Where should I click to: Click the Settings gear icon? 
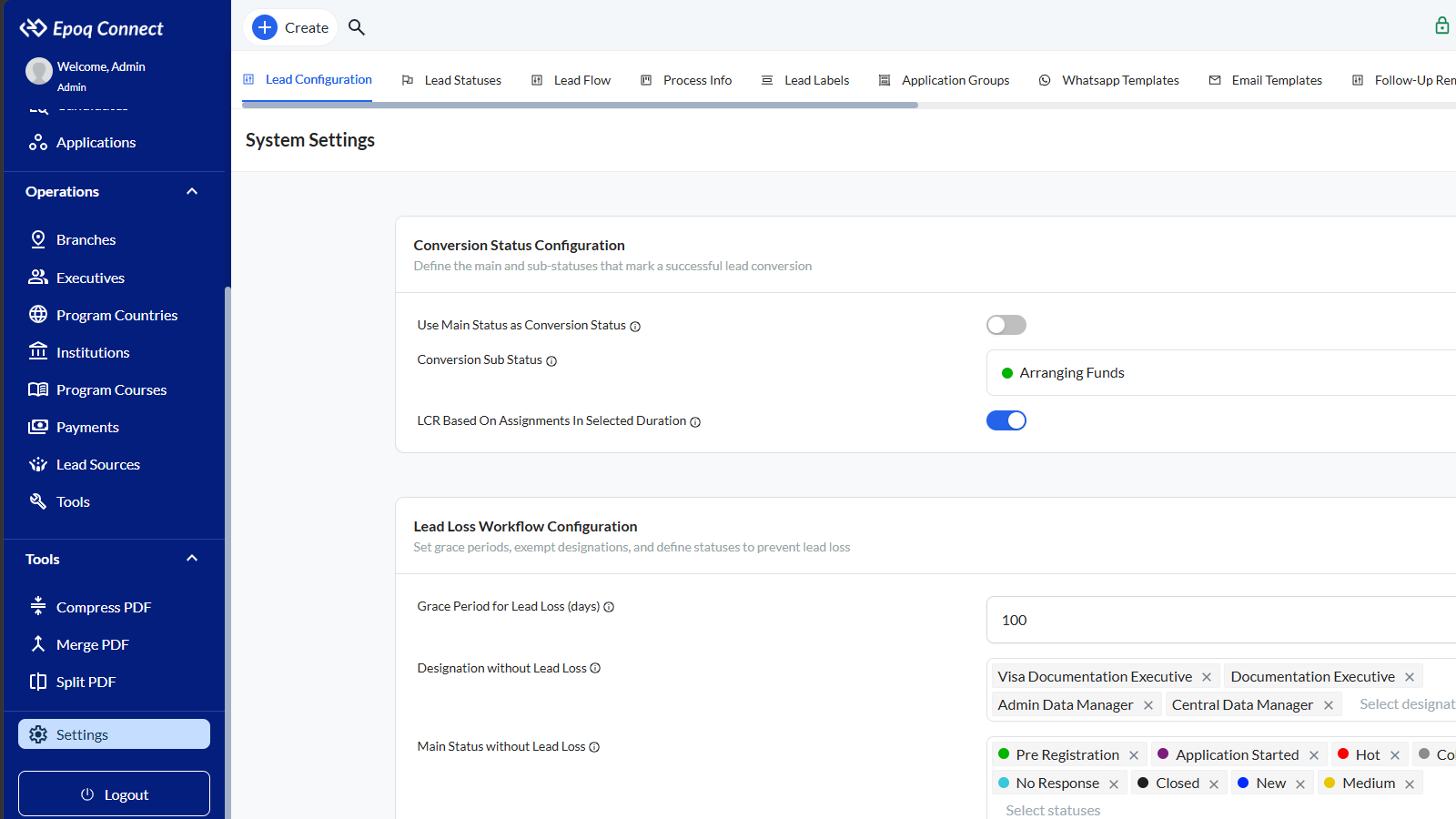pyautogui.click(x=38, y=734)
